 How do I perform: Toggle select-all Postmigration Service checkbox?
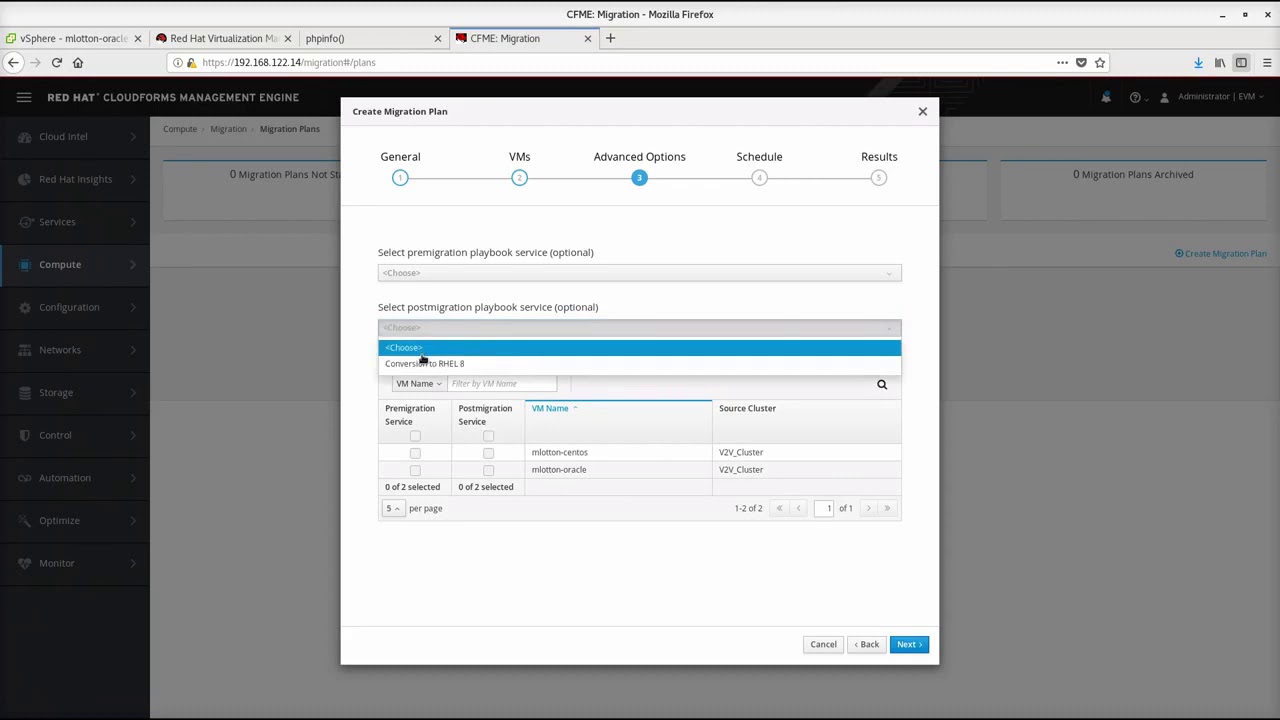488,436
